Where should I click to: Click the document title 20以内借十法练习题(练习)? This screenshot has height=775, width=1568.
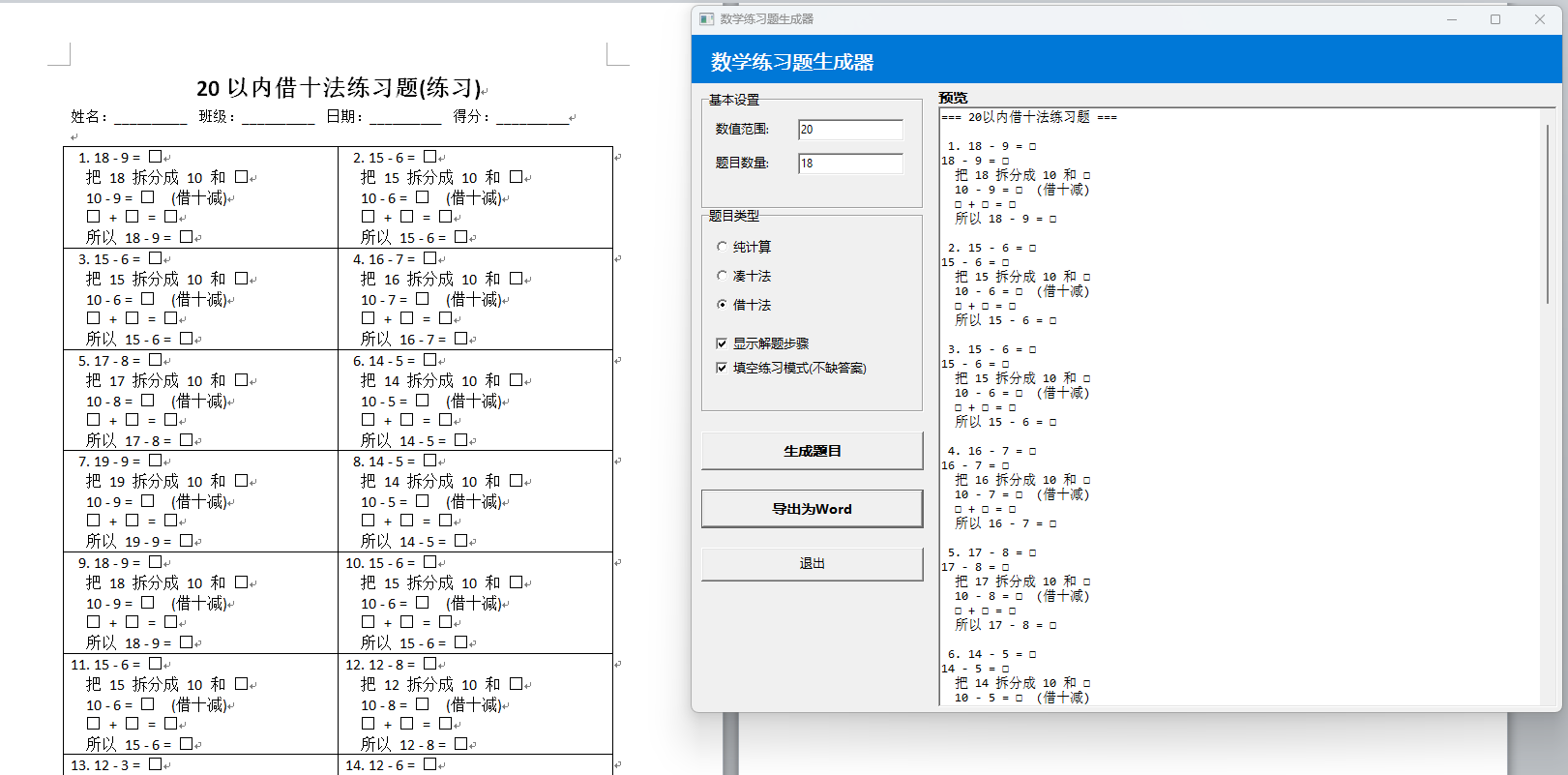339,88
